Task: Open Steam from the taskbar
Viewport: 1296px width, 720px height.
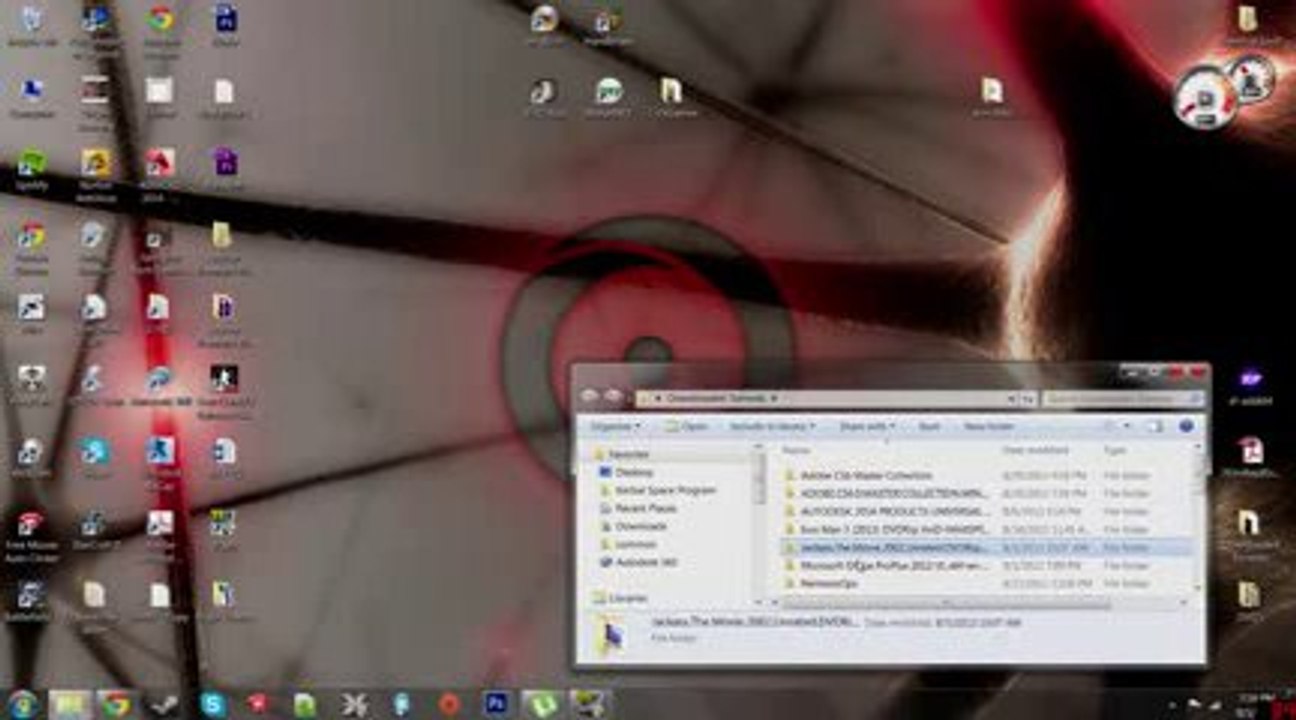Action: point(164,704)
